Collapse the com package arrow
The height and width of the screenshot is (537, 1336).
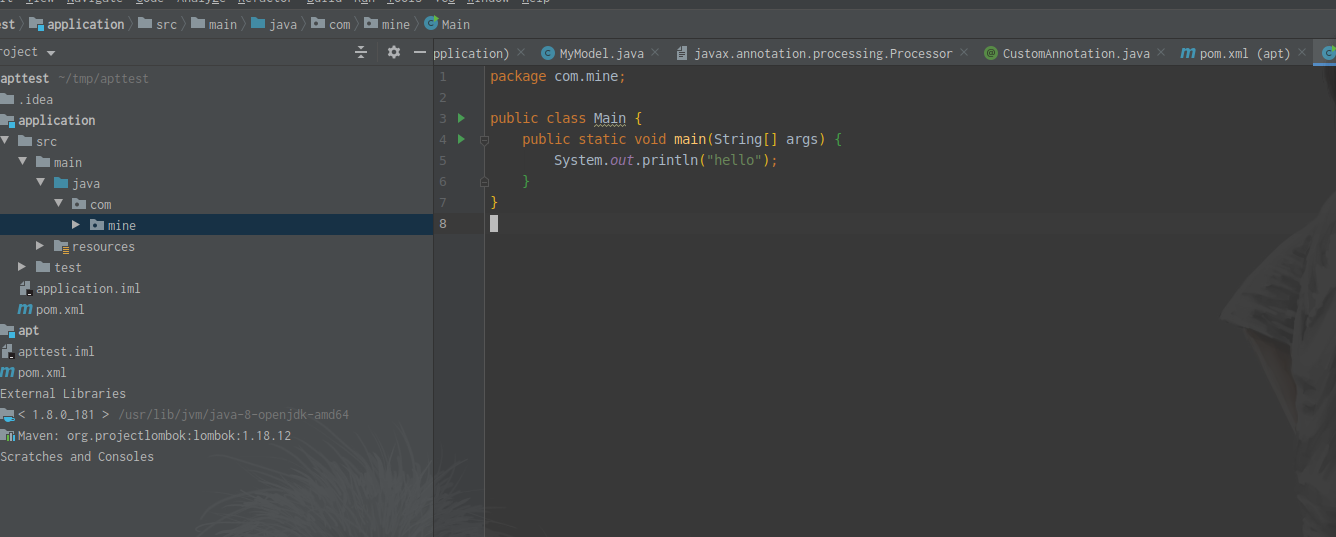pyautogui.click(x=59, y=204)
